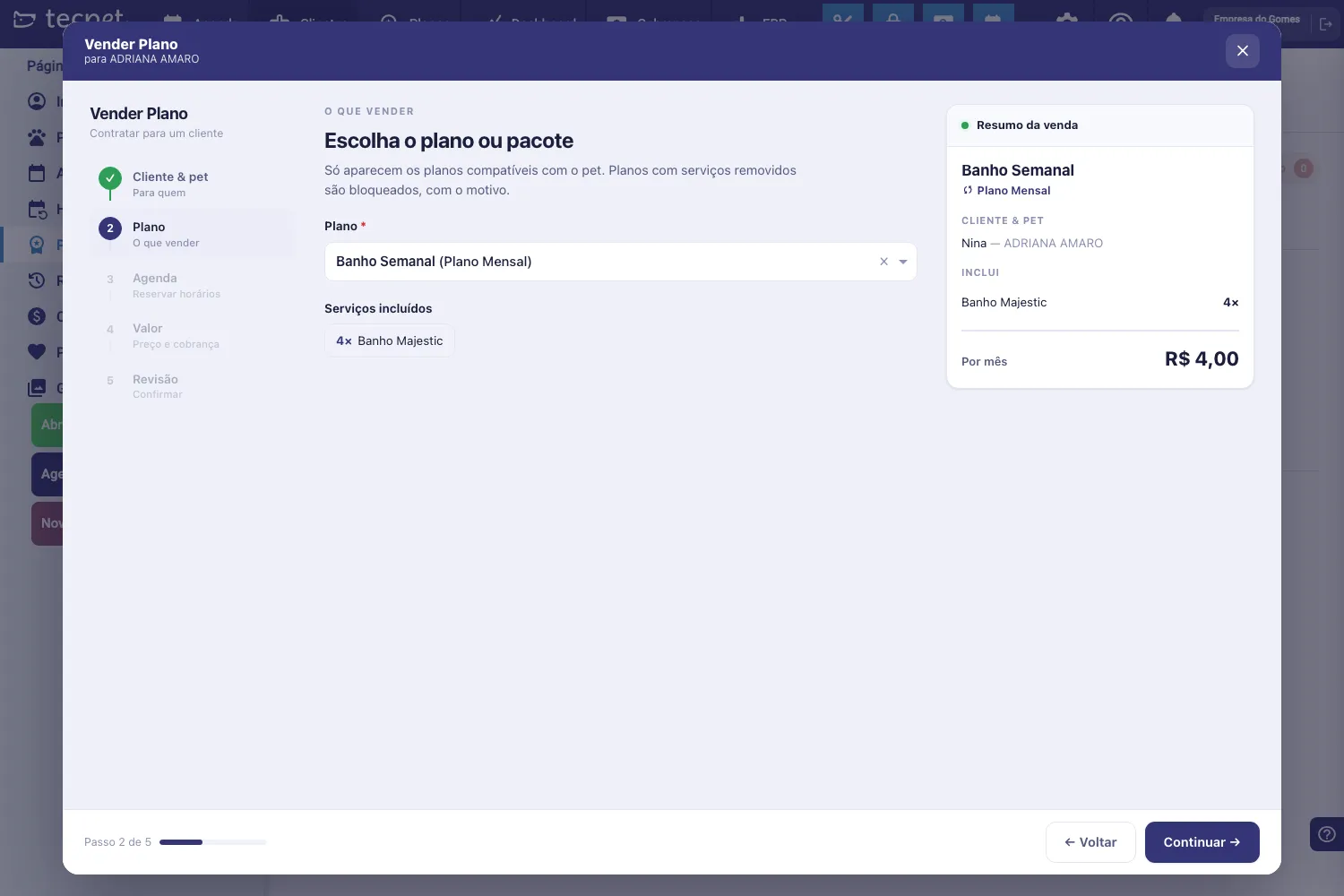1344x896 pixels.
Task: Click the logout icon in top bar
Action: tap(1326, 24)
